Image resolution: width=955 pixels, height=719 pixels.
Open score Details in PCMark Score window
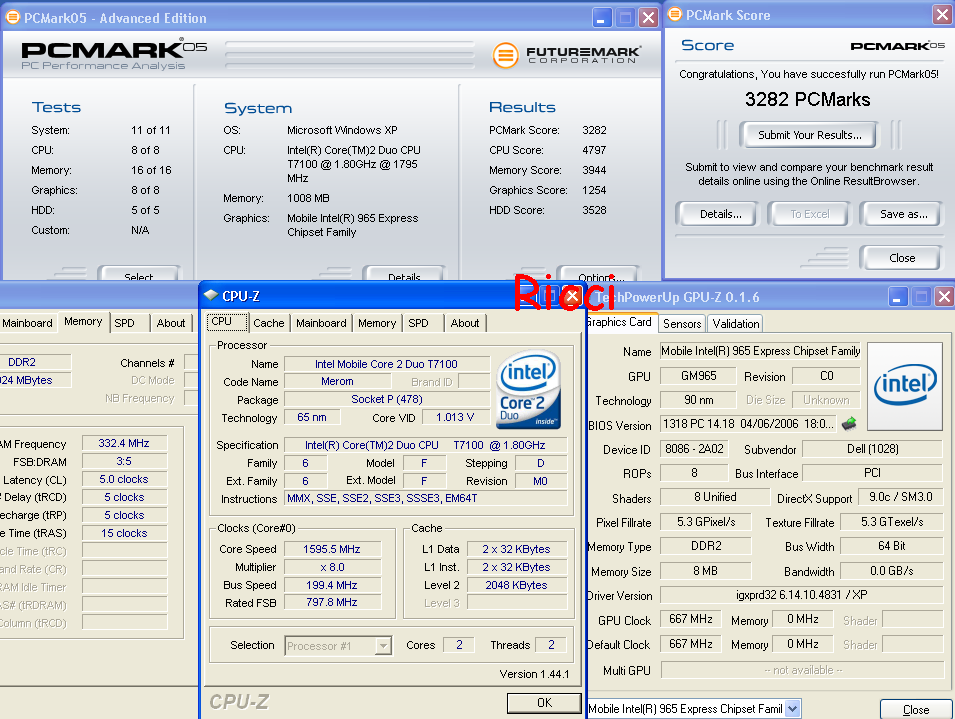pos(720,214)
